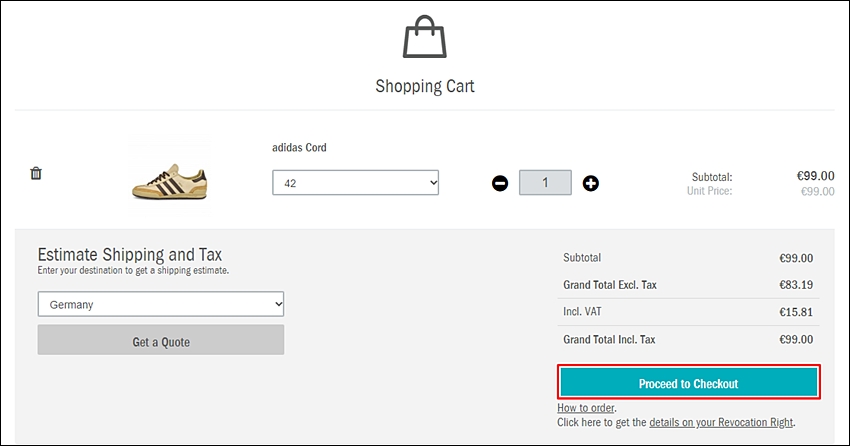Open the How to order link
Image resolution: width=850 pixels, height=446 pixels.
coord(585,408)
